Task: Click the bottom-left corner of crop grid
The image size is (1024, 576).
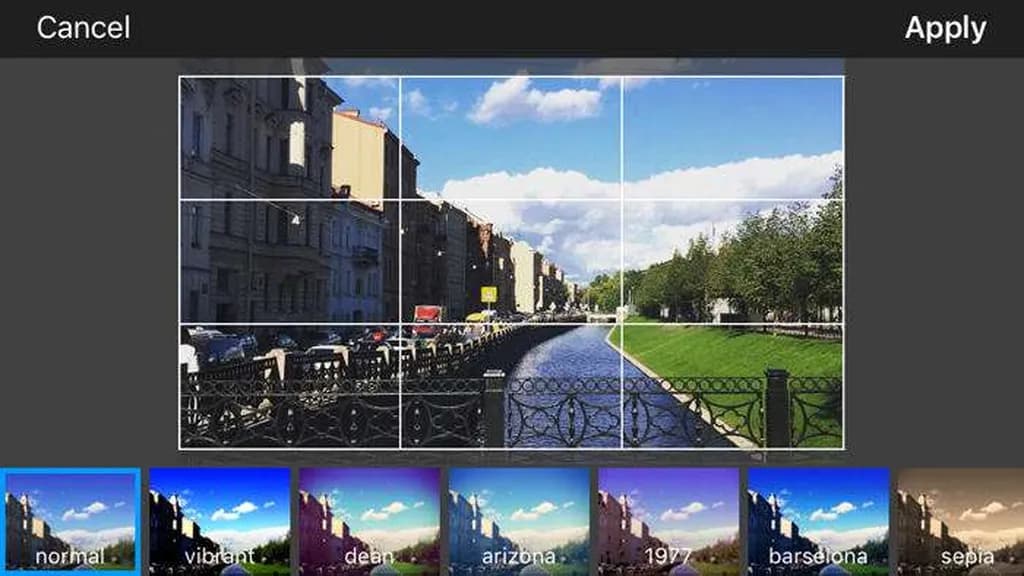Action: click(x=180, y=448)
